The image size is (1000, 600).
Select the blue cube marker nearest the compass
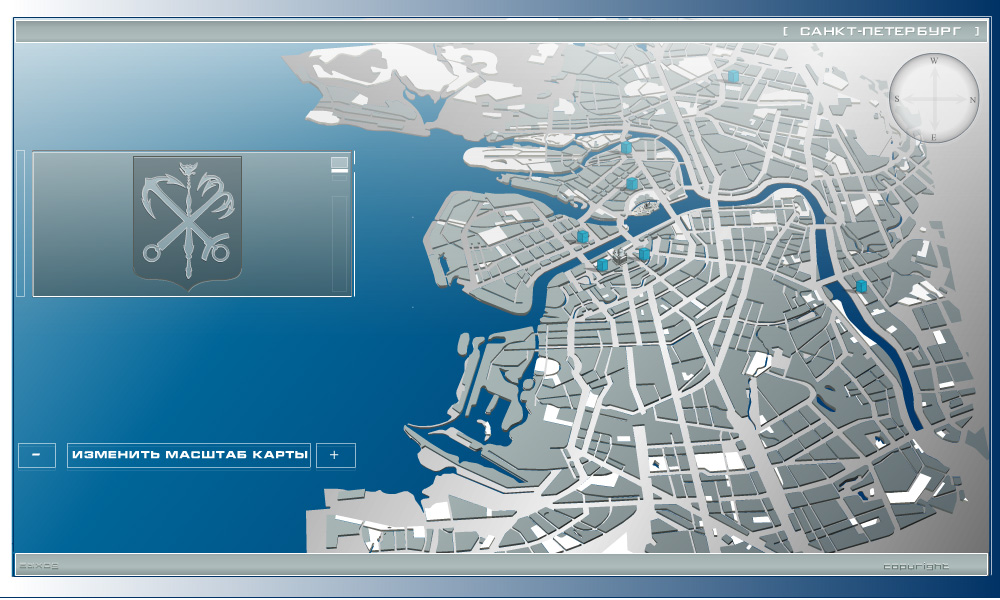tap(733, 77)
